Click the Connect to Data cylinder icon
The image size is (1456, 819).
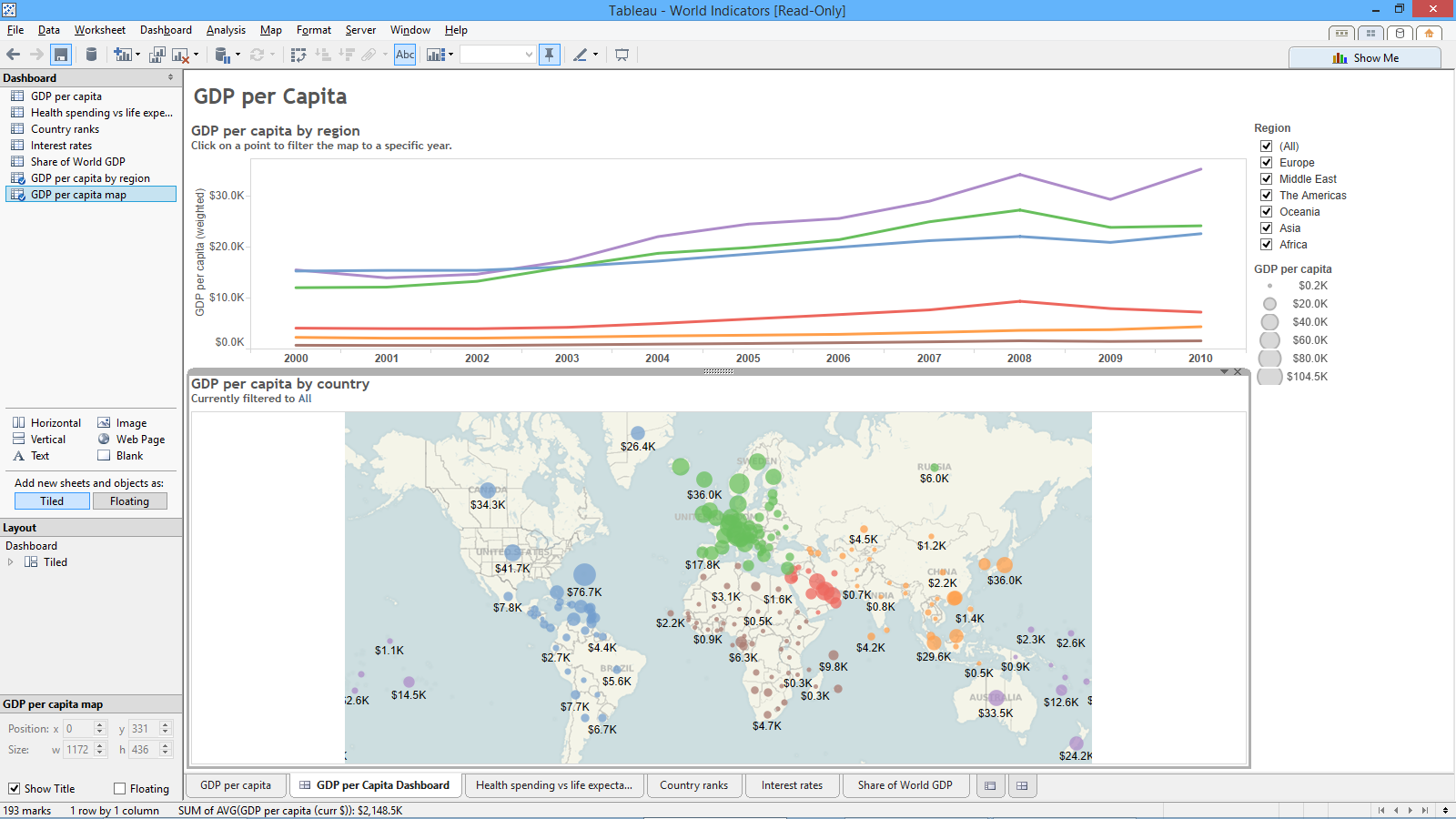91,55
